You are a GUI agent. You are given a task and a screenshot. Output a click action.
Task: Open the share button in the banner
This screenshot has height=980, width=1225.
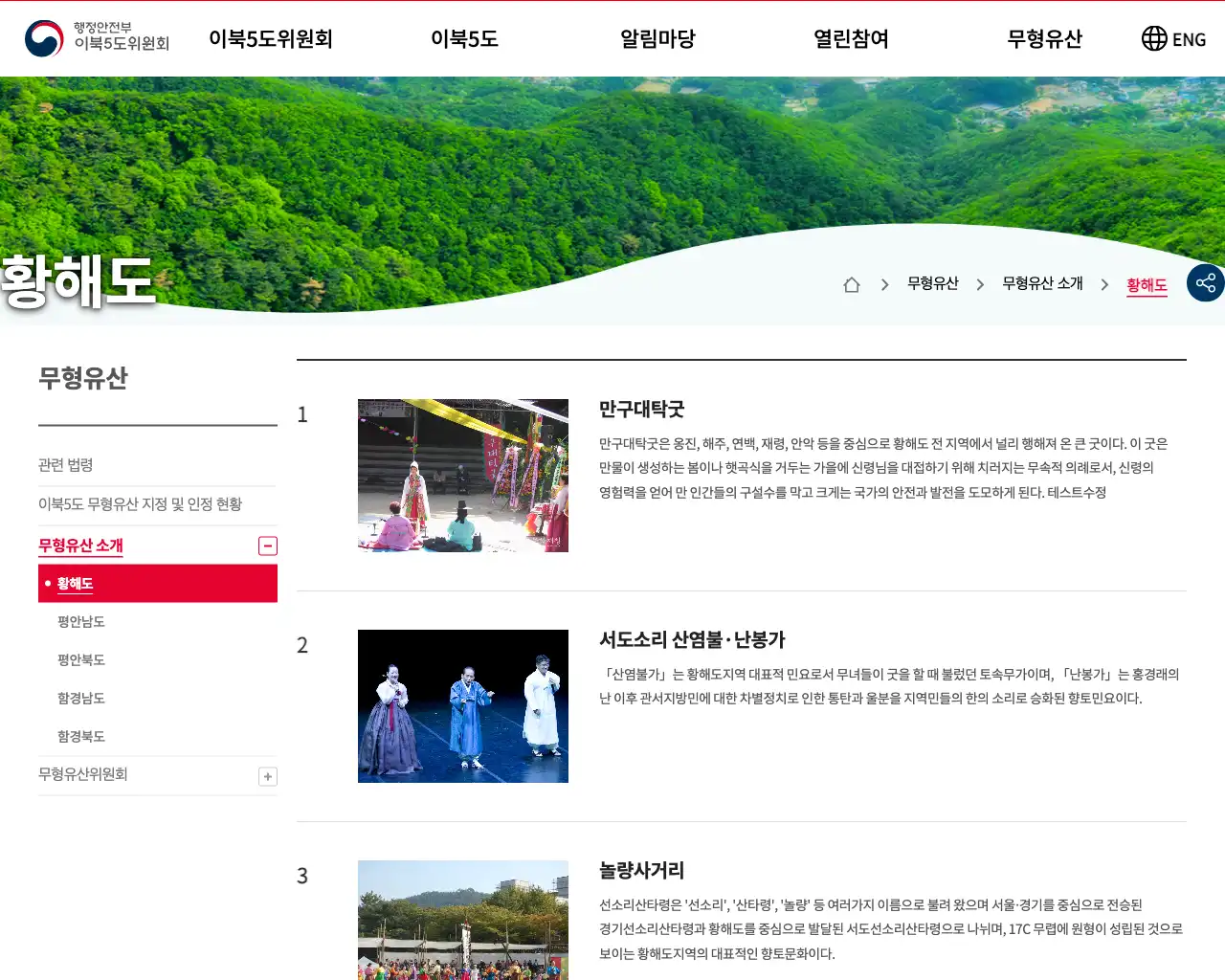coord(1206,283)
